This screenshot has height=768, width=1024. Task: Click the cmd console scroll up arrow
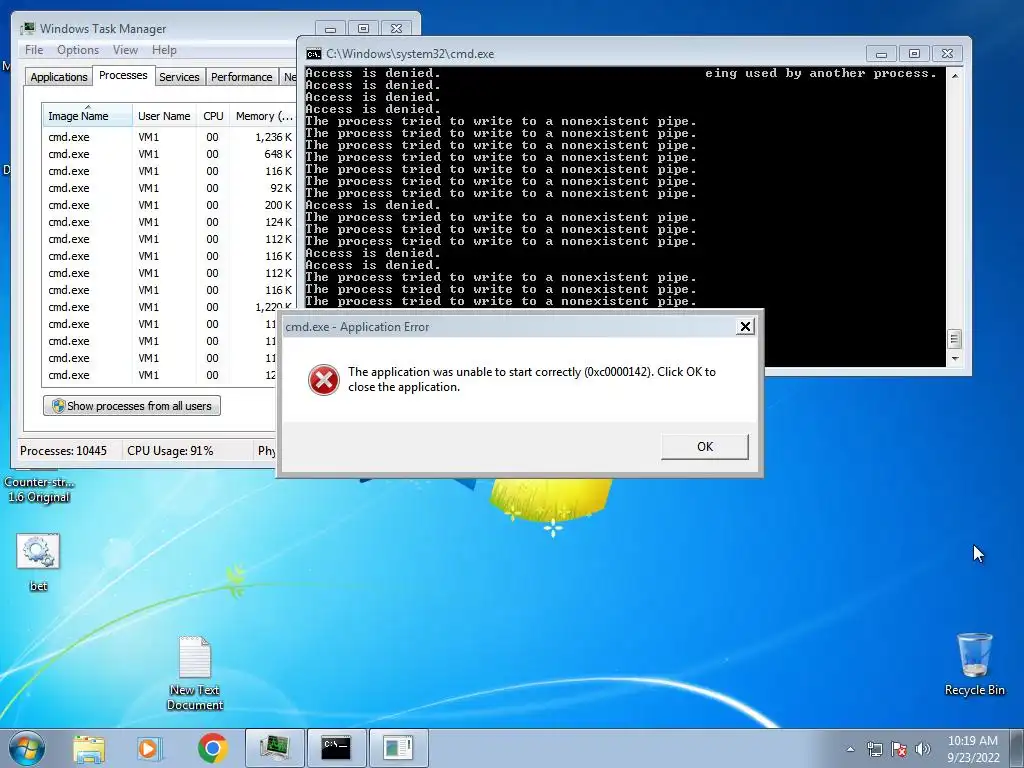point(955,76)
